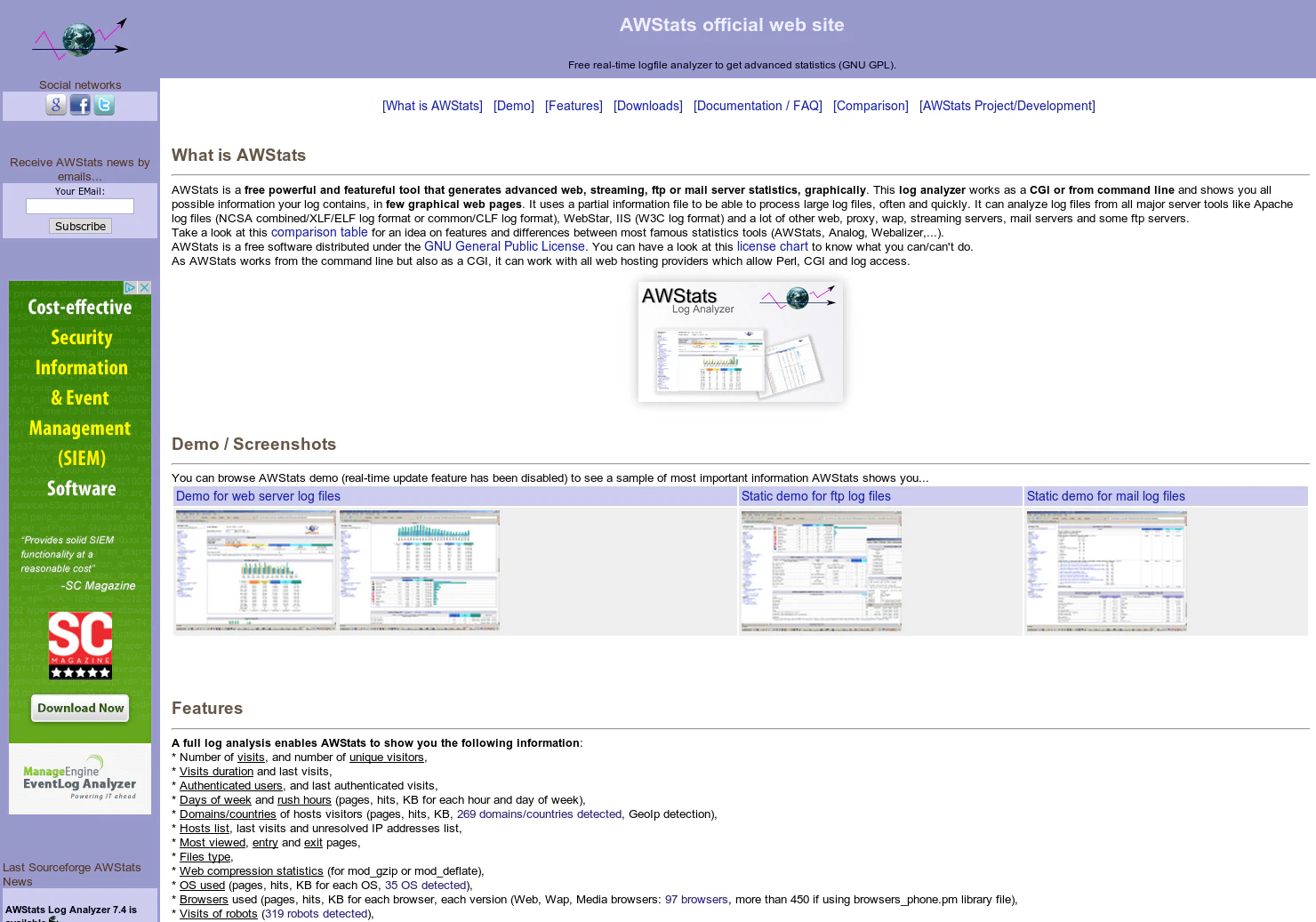1316x922 pixels.
Task: Click the AdChoices triangle icon
Action: pyautogui.click(x=130, y=287)
